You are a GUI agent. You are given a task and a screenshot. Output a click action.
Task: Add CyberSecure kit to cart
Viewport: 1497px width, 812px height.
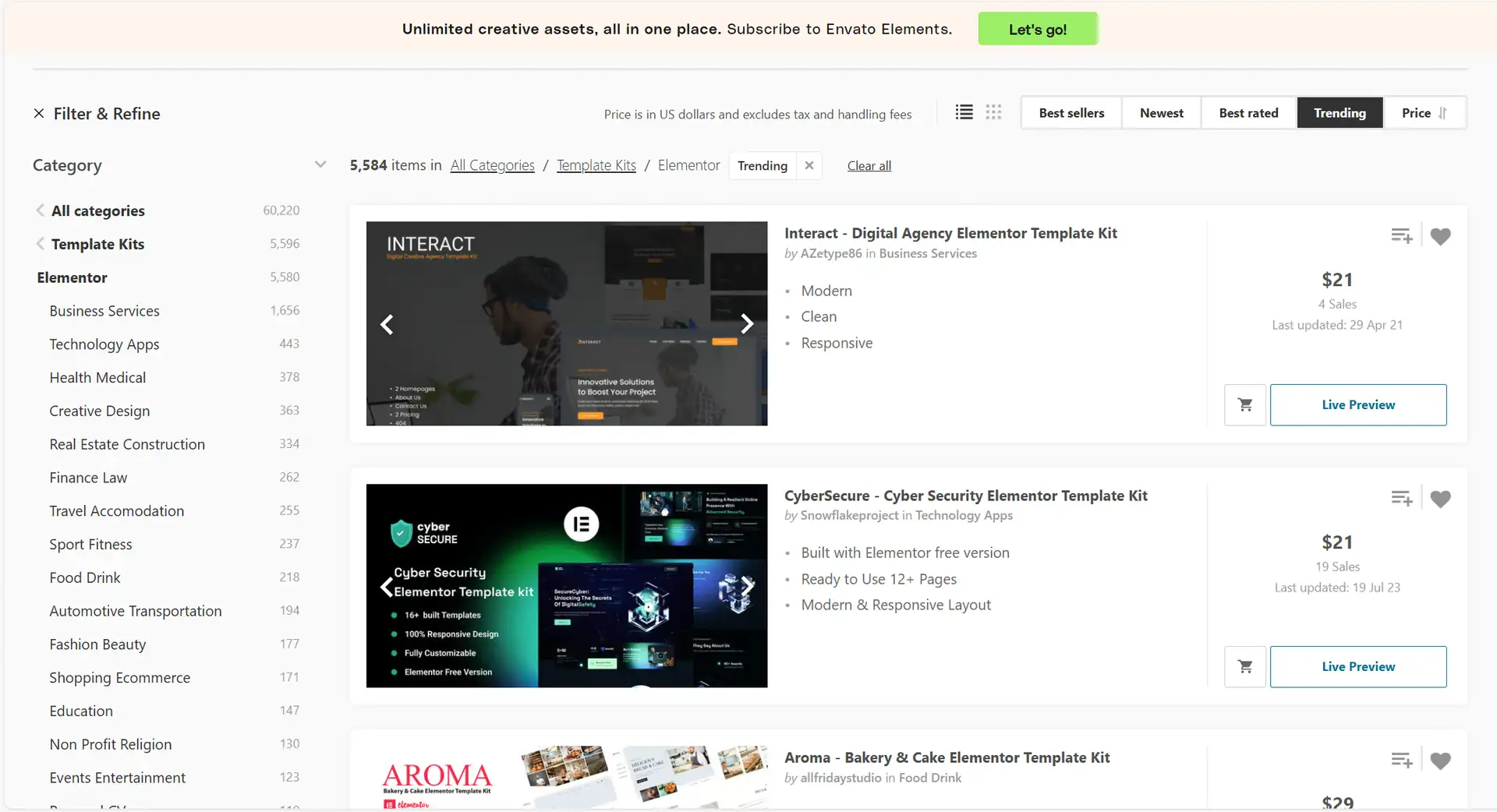(x=1245, y=666)
